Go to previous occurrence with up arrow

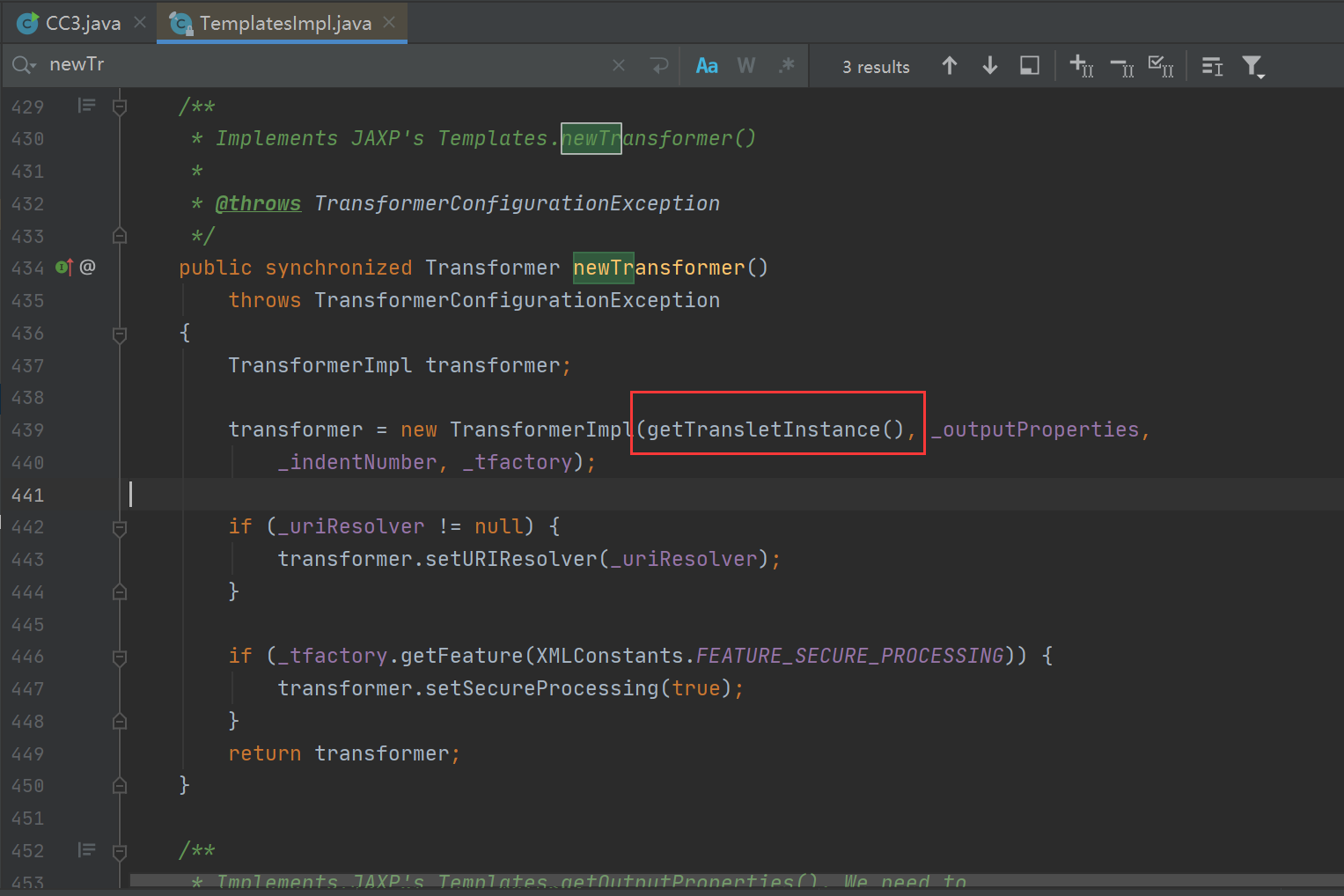(950, 66)
